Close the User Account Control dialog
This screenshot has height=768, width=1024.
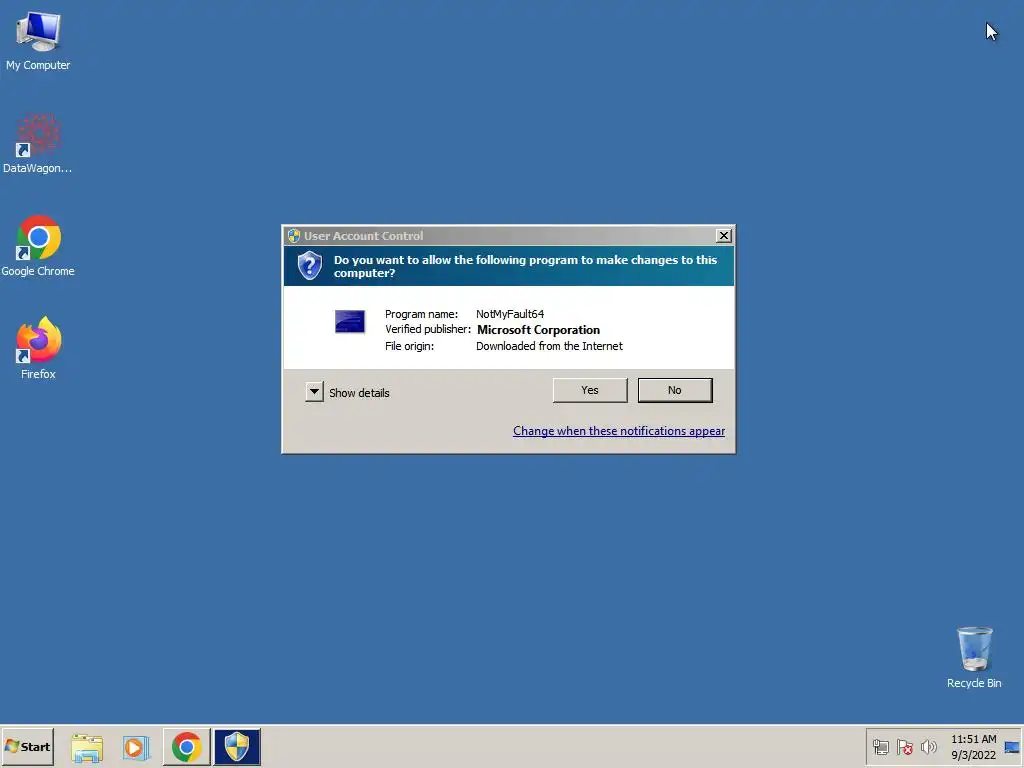click(x=724, y=236)
